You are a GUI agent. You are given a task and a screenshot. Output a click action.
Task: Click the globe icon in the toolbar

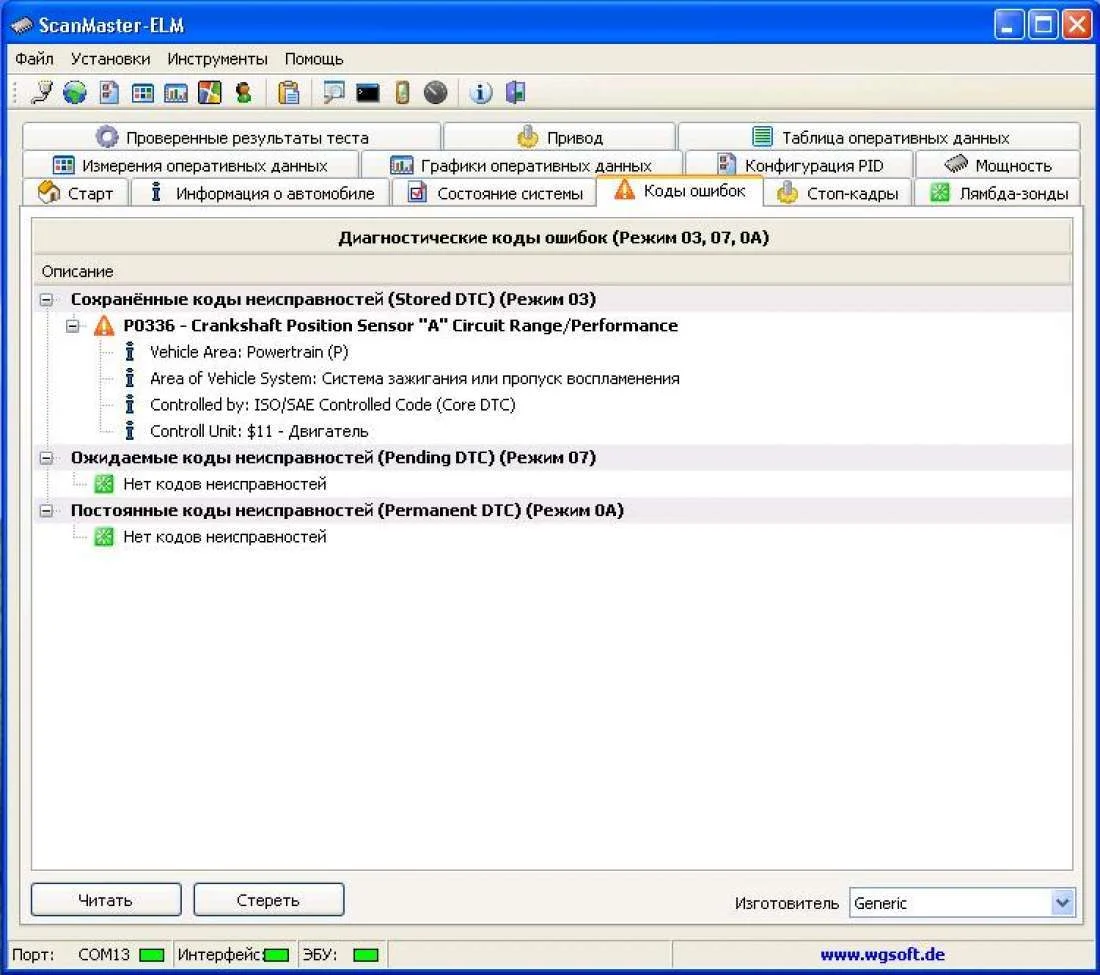pyautogui.click(x=74, y=93)
